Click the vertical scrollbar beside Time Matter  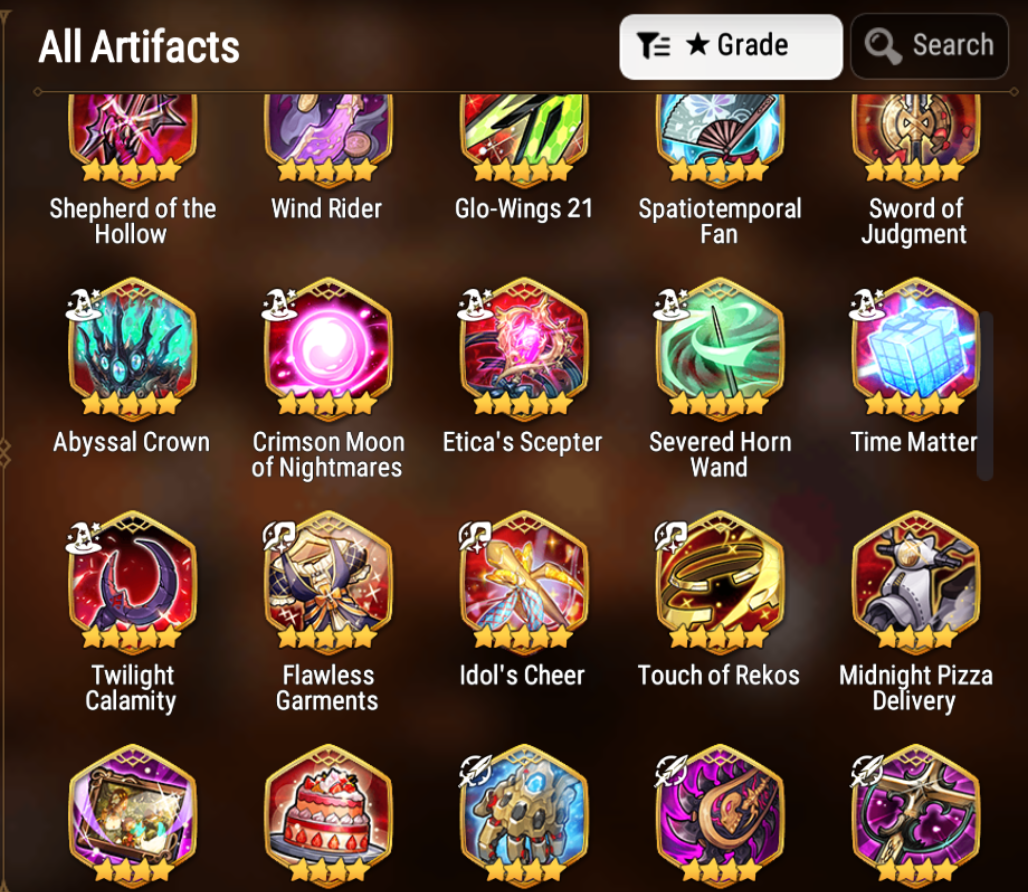click(985, 396)
